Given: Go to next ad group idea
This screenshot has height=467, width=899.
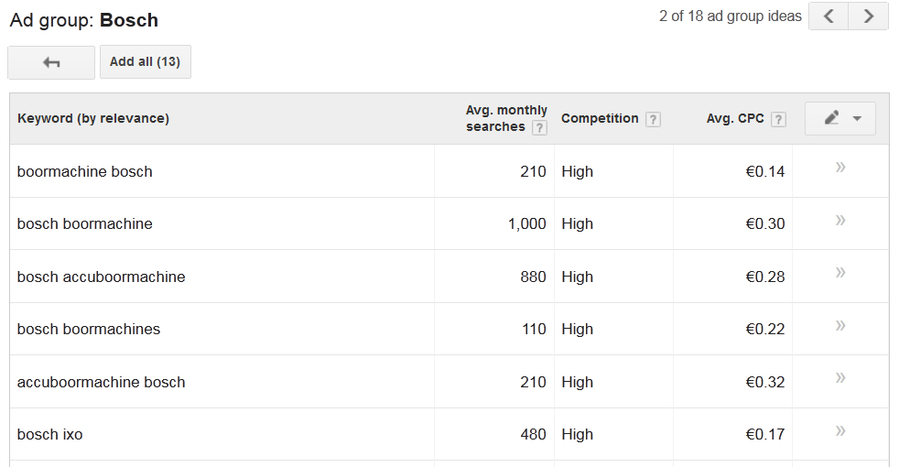Looking at the screenshot, I should click(868, 16).
